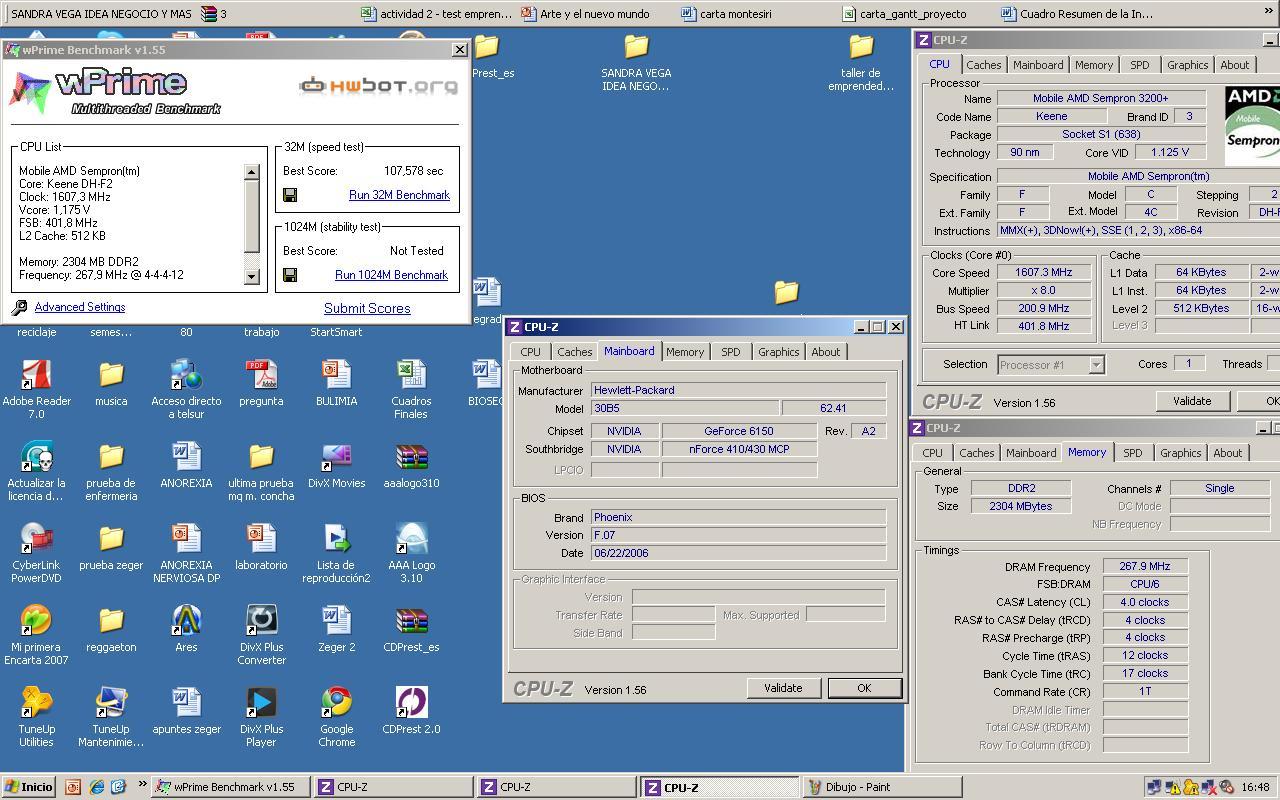Open Internet Explorer in quick launch
Viewport: 1280px width, 800px height.
97,787
